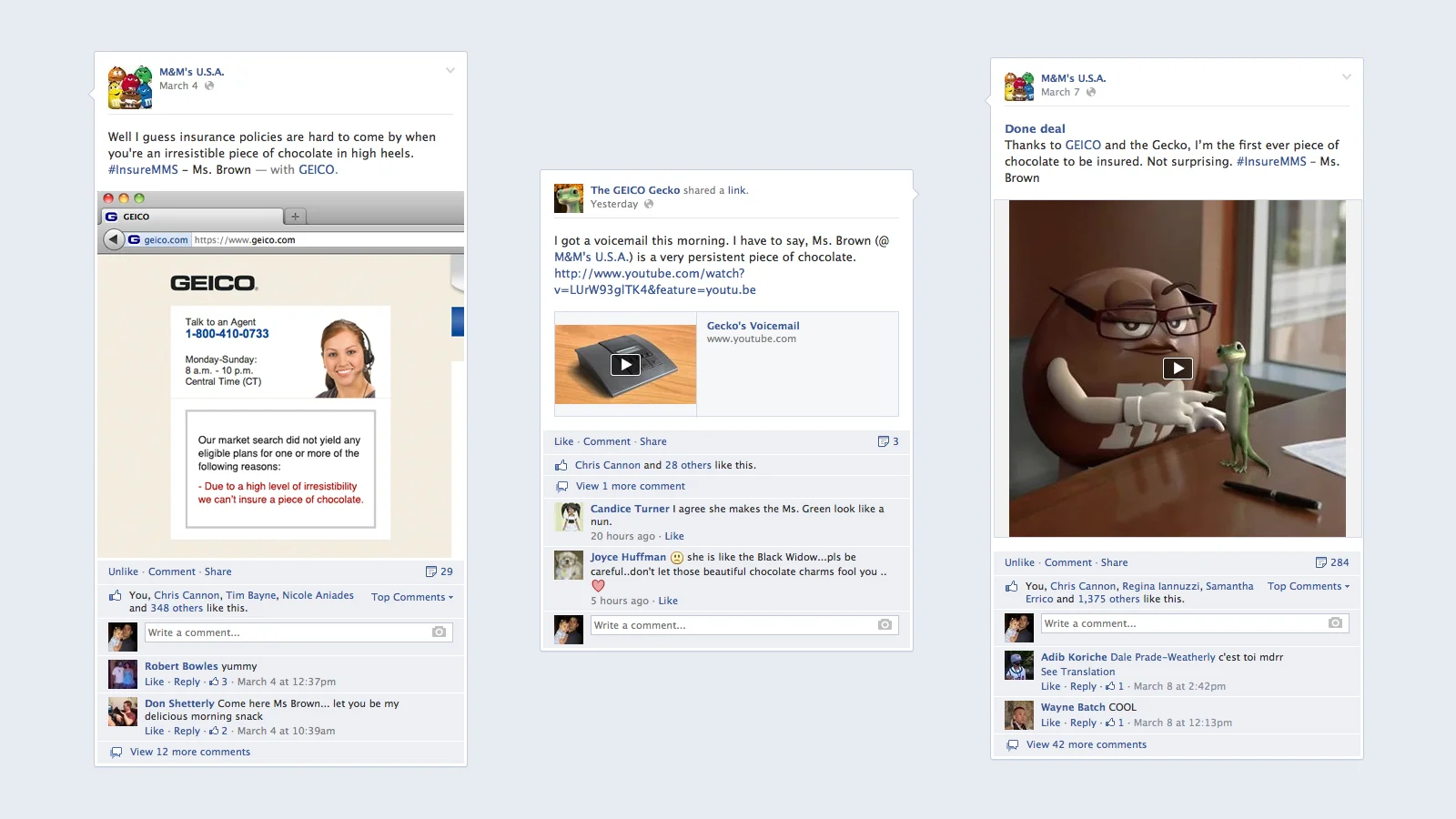This screenshot has height=819, width=1456.
Task: Play the Gecko's Voicemail video thumbnail
Action: pyautogui.click(x=625, y=365)
